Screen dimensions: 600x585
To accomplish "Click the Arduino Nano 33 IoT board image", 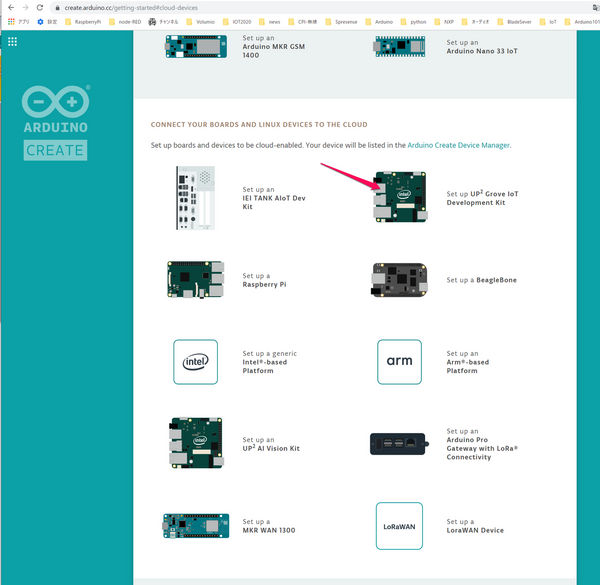I will [400, 47].
